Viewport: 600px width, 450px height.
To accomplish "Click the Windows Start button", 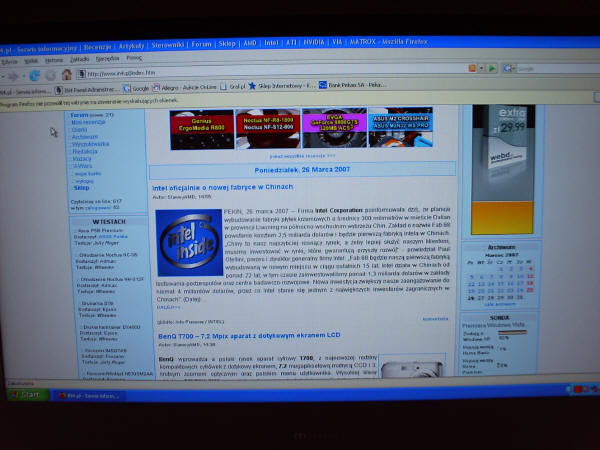I will (28, 395).
